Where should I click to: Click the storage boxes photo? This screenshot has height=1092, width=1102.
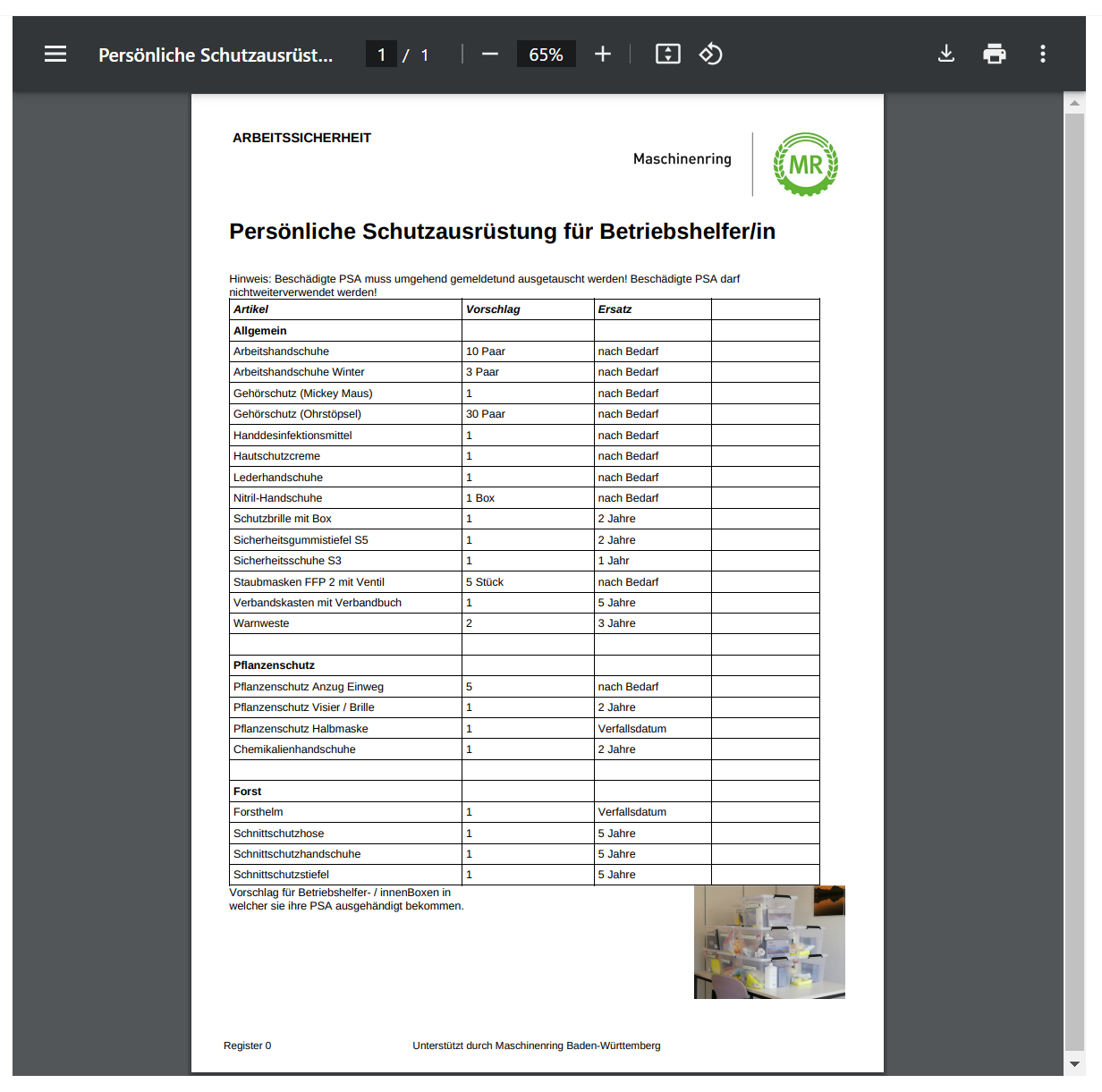769,942
